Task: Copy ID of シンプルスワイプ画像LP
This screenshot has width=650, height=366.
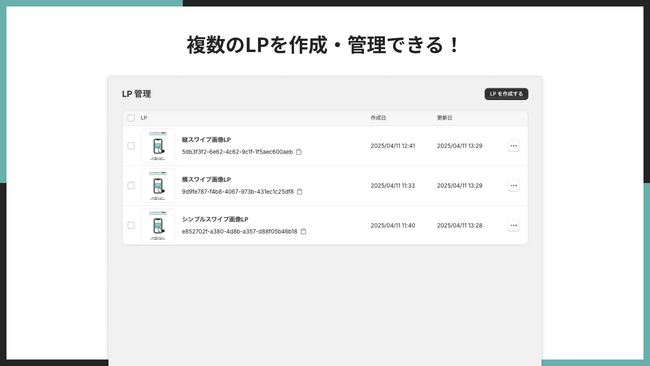Action: [x=303, y=231]
